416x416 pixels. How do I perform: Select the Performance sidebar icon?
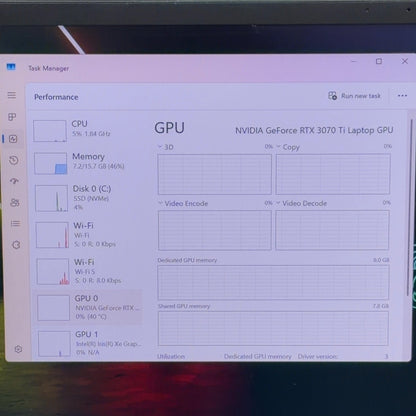pyautogui.click(x=13, y=139)
